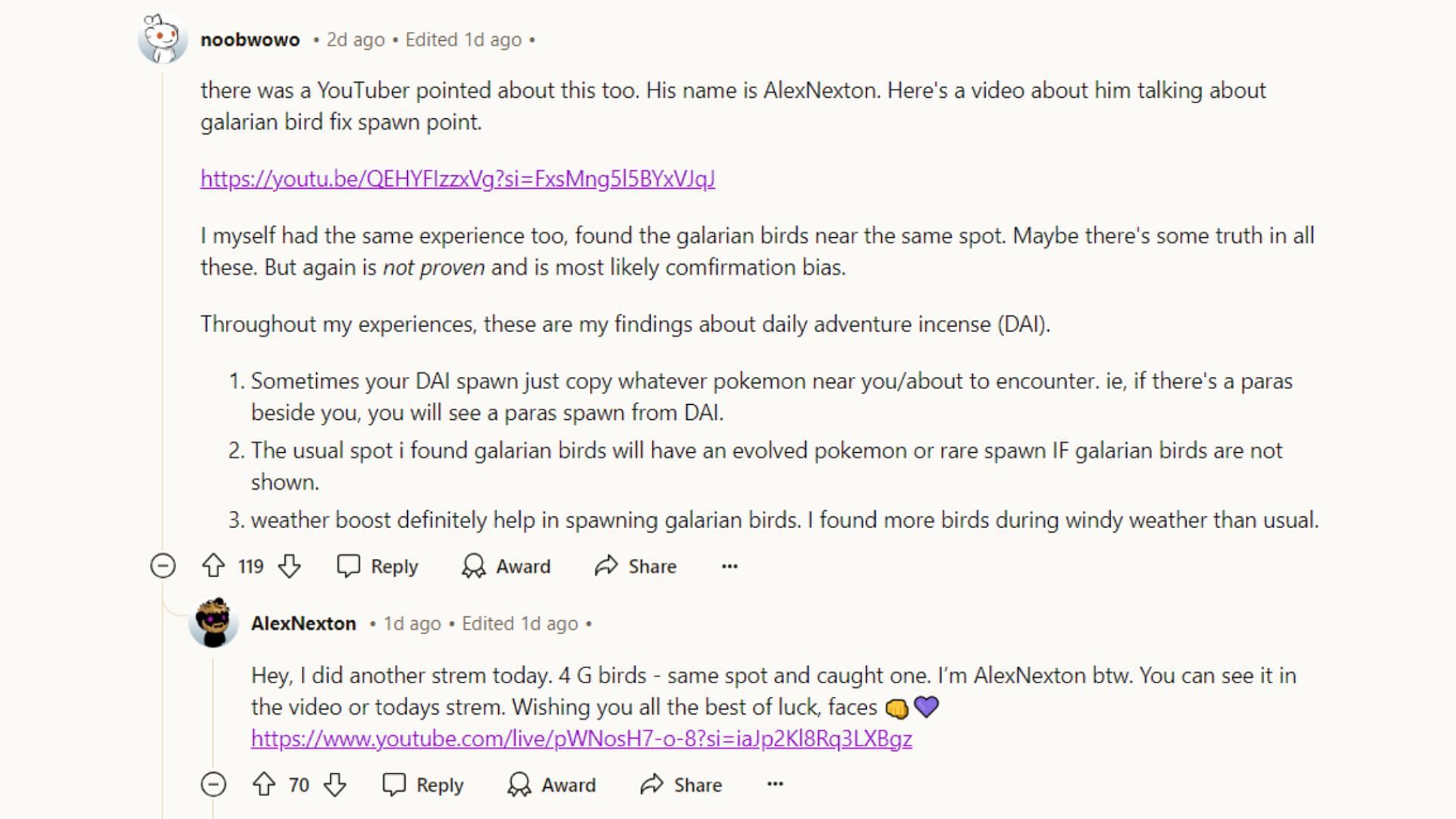1456x819 pixels.
Task: Click the collapse toggle on noobwowo's comment
Action: 162,566
